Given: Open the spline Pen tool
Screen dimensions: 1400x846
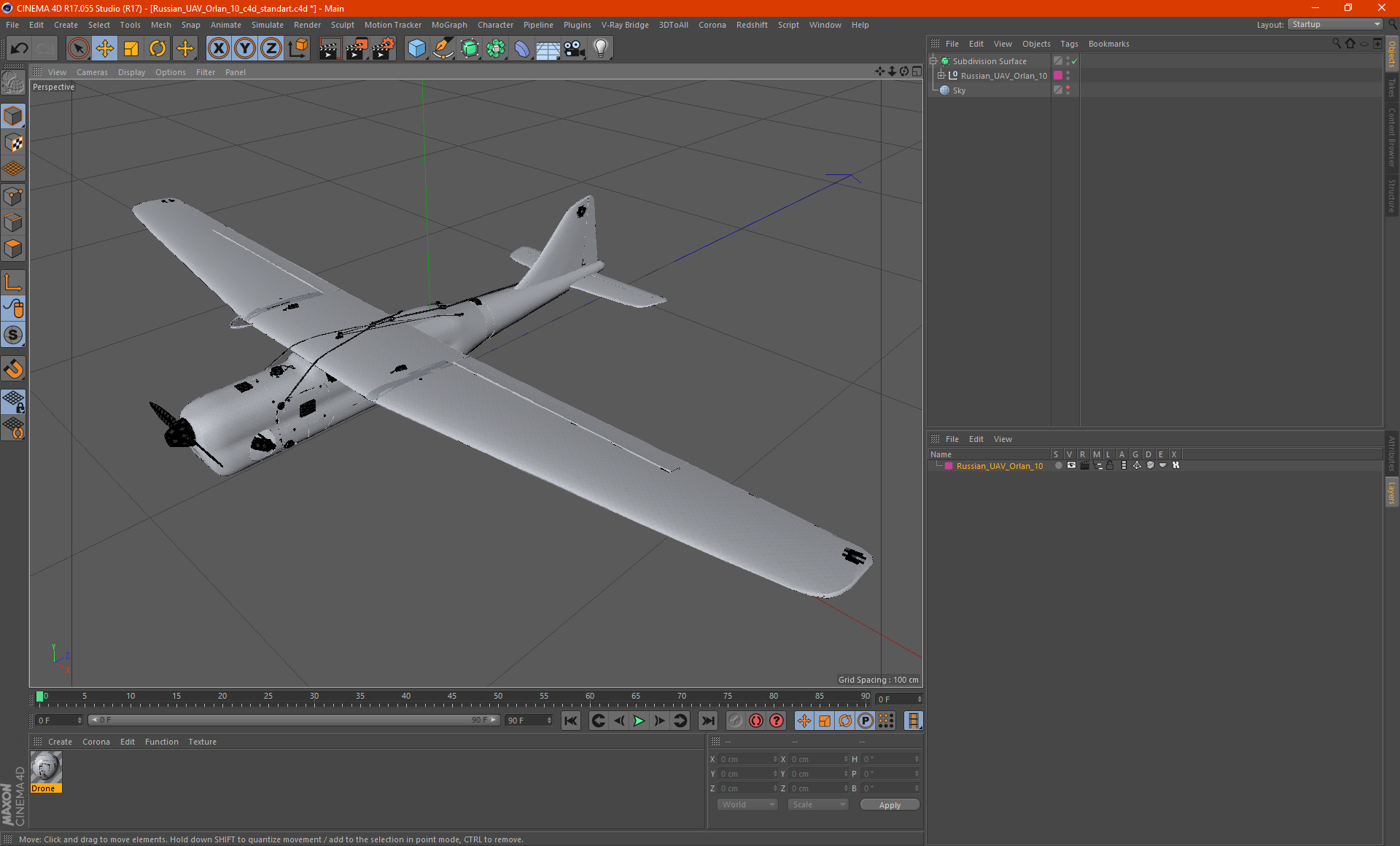Looking at the screenshot, I should [x=443, y=48].
